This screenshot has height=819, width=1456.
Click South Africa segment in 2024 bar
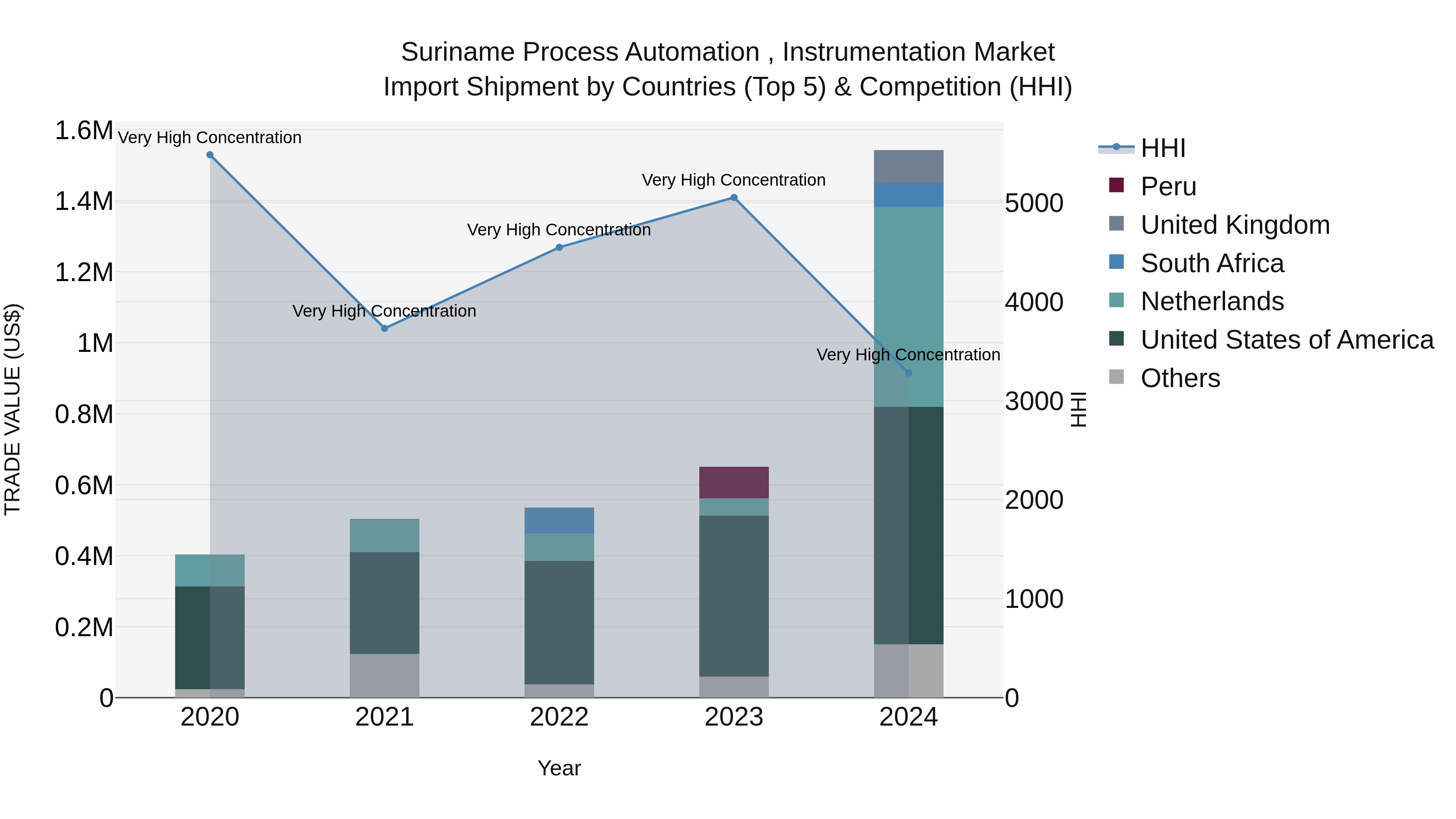[908, 195]
